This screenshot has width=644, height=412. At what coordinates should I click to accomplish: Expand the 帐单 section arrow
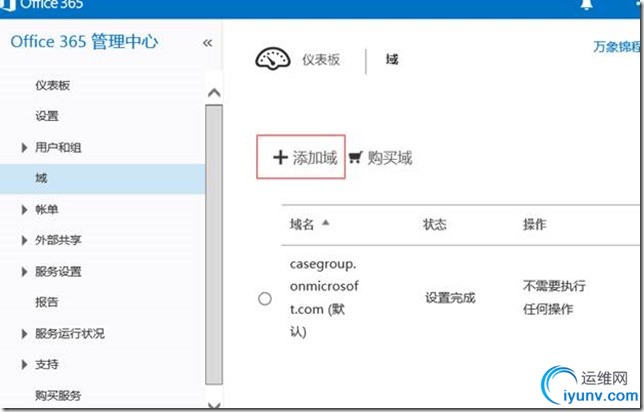click(x=24, y=209)
